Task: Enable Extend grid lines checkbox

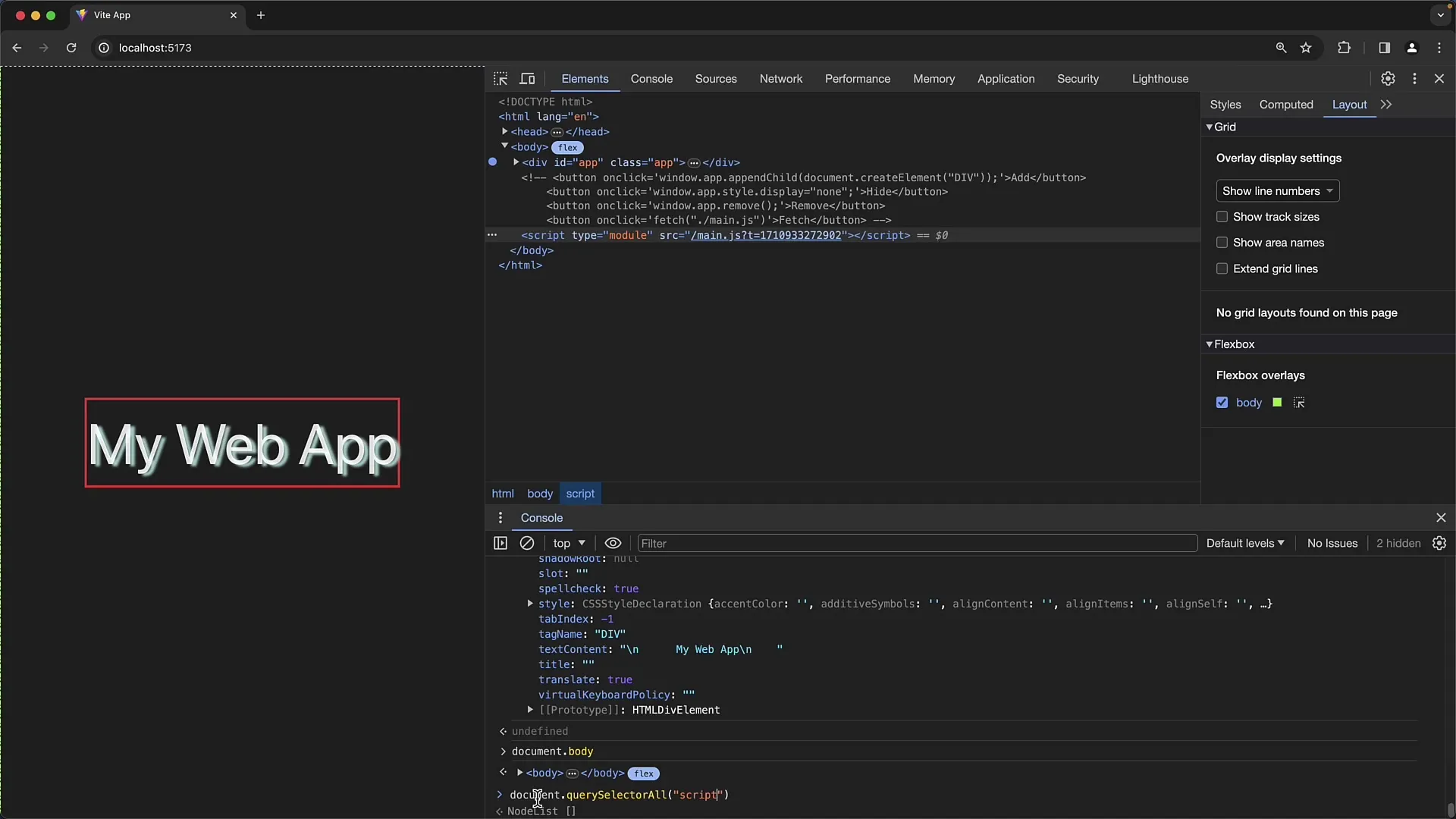Action: pos(1222,268)
